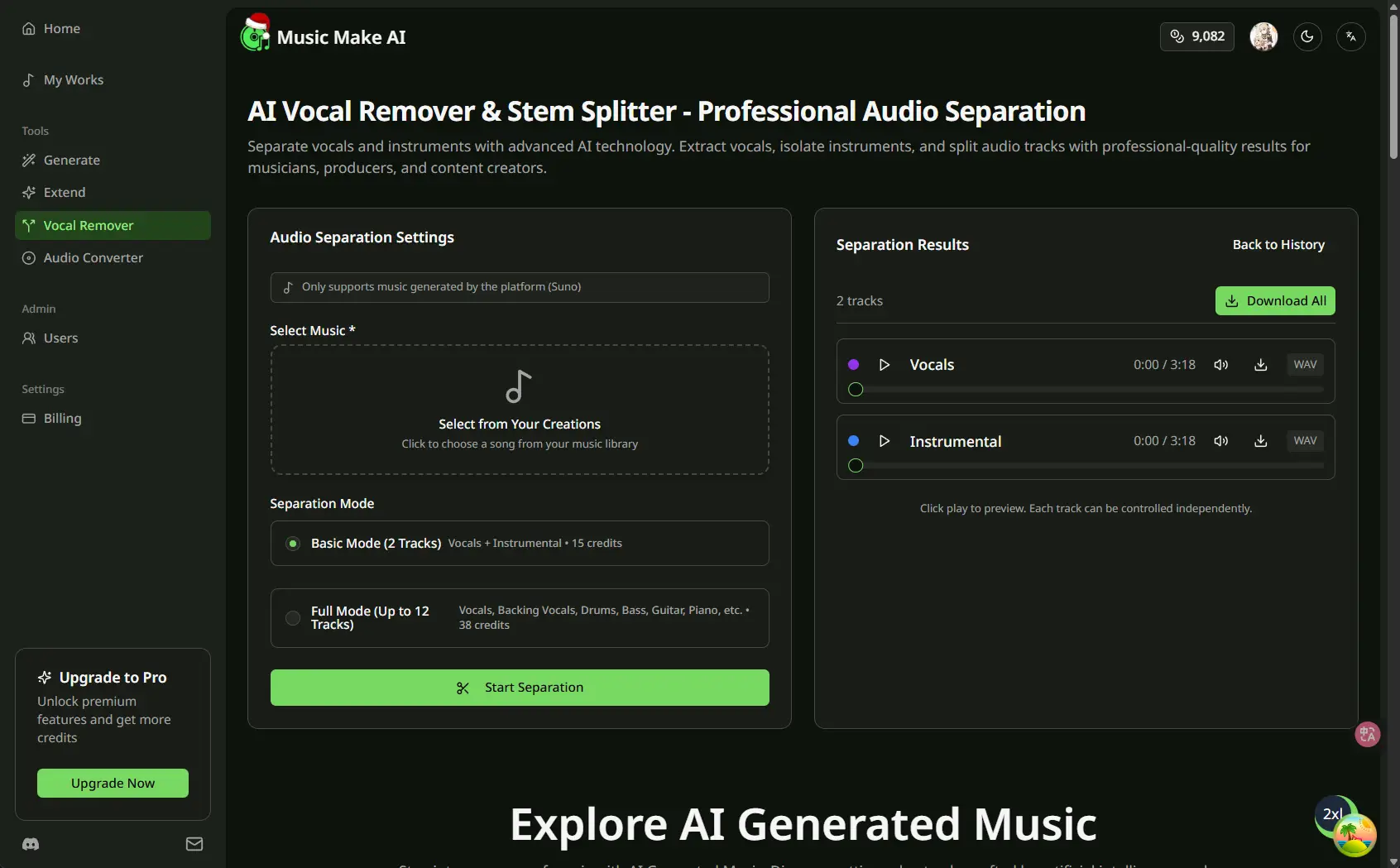Open the user avatar menu
This screenshot has width=1400, height=868.
coord(1263,36)
